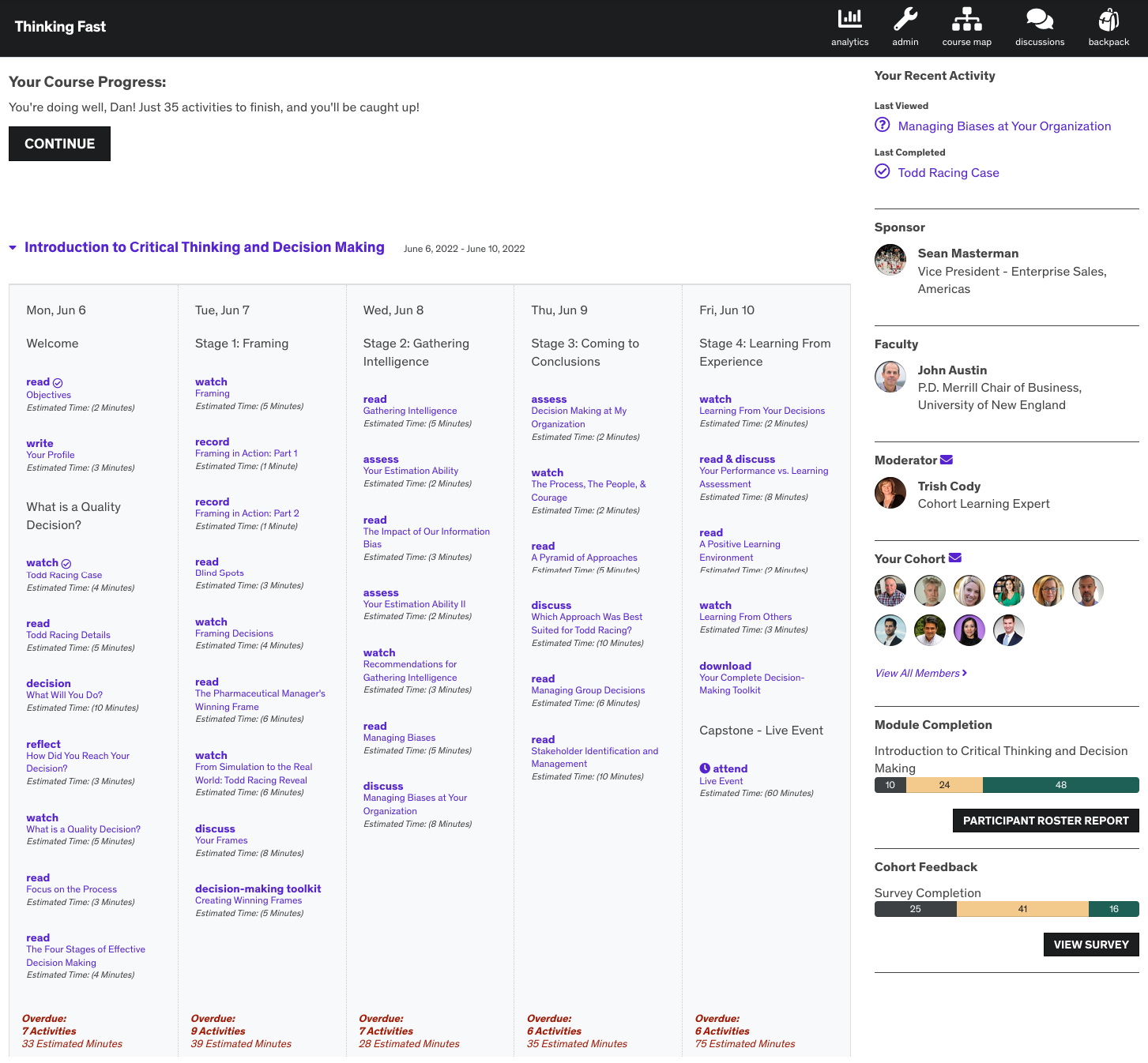Open Focus on the Process reading
Image resolution: width=1148 pixels, height=1063 pixels.
(71, 889)
